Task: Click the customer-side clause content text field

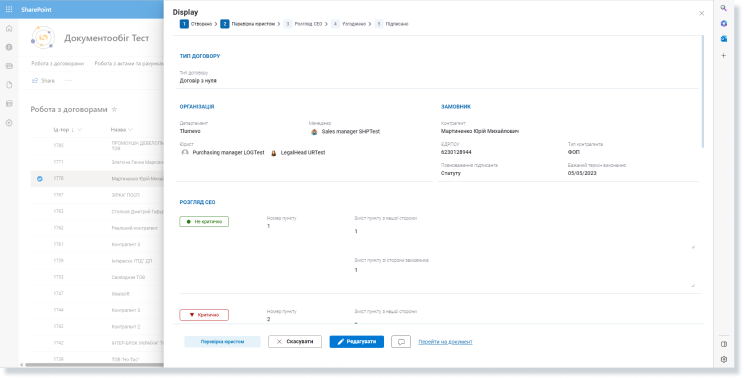Action: tap(524, 277)
